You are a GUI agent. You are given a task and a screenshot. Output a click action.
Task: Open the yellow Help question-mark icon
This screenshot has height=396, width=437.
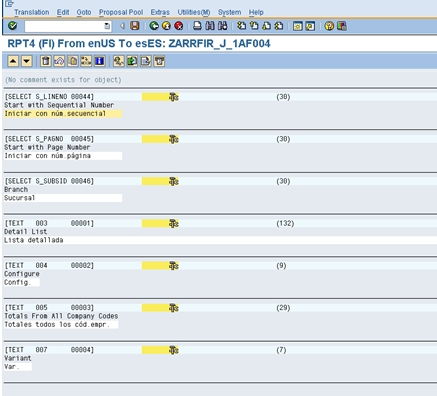coord(329,26)
